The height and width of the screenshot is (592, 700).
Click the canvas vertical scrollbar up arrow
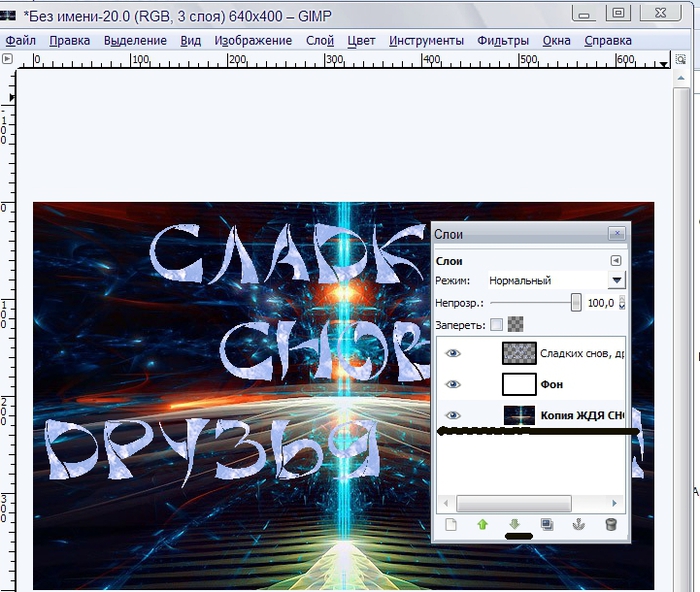point(681,78)
